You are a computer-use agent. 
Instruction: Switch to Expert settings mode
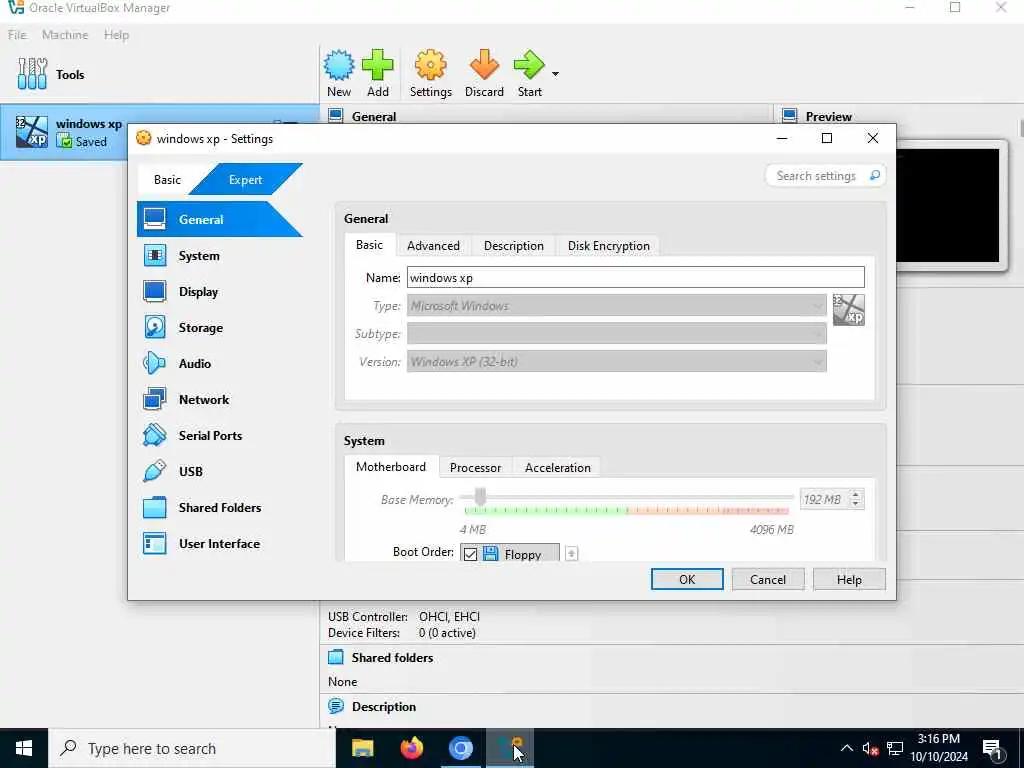(x=246, y=180)
